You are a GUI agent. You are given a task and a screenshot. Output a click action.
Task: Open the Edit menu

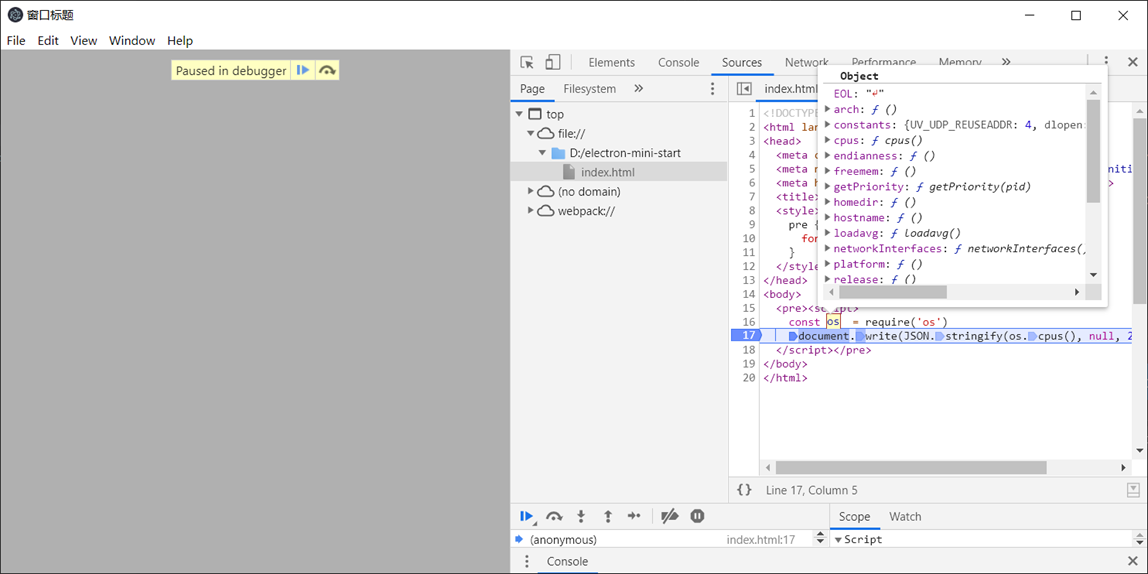[48, 41]
